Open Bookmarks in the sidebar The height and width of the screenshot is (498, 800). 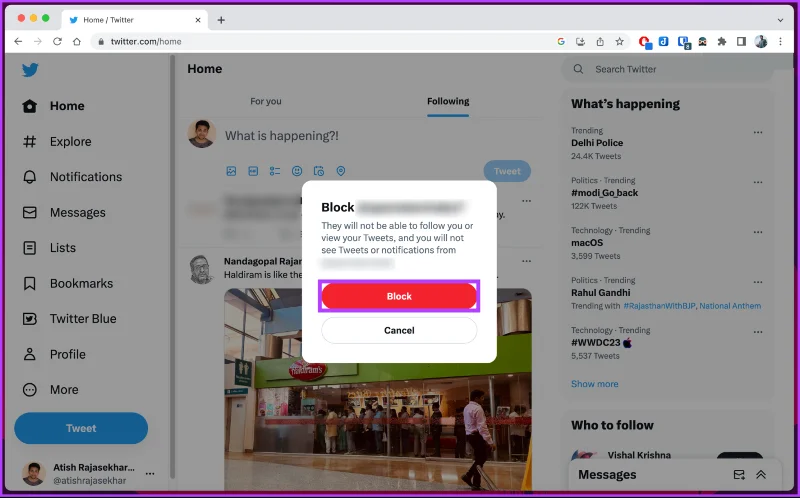click(68, 283)
